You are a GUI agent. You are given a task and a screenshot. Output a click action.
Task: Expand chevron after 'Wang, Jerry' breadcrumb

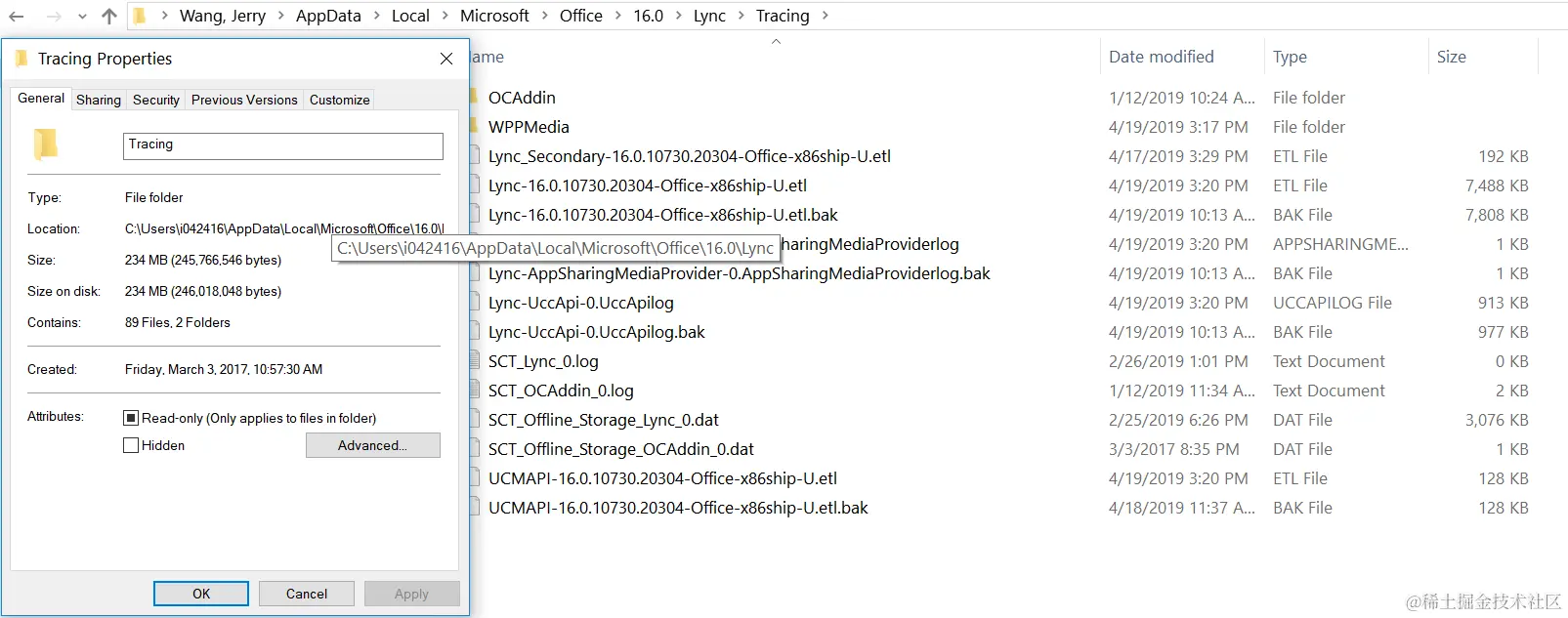tap(280, 16)
